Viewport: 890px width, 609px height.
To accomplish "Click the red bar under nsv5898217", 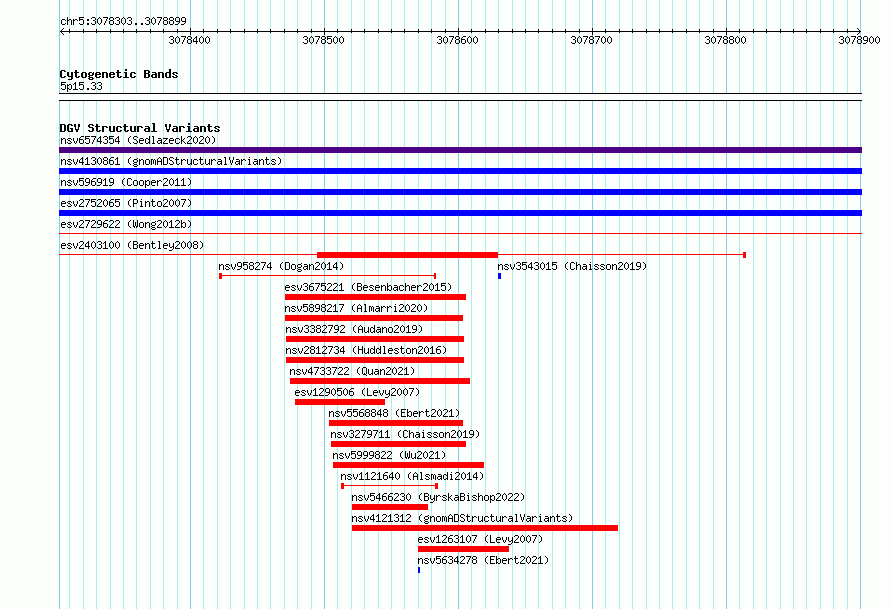I will [x=374, y=318].
